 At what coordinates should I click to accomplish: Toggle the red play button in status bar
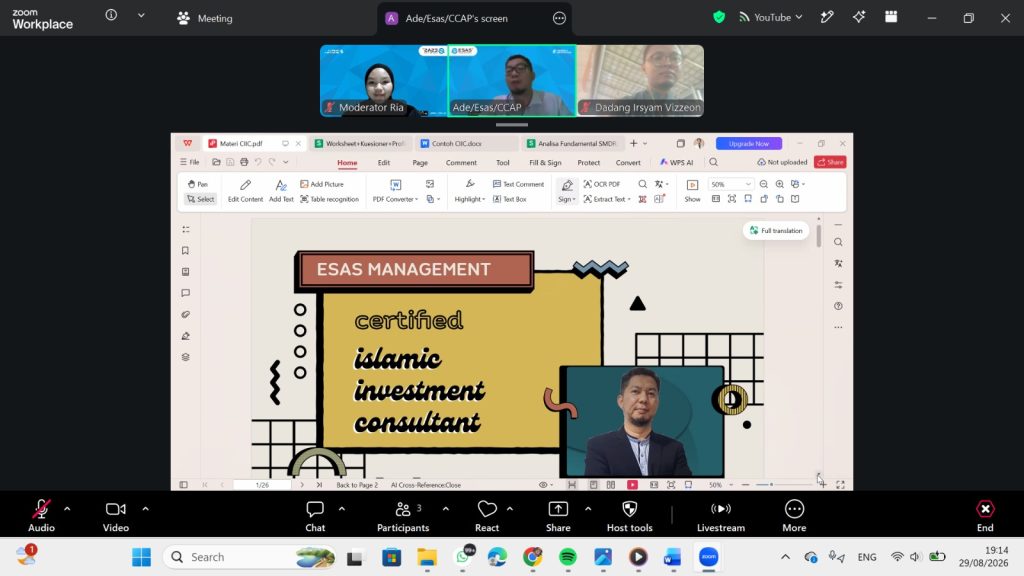click(x=632, y=485)
